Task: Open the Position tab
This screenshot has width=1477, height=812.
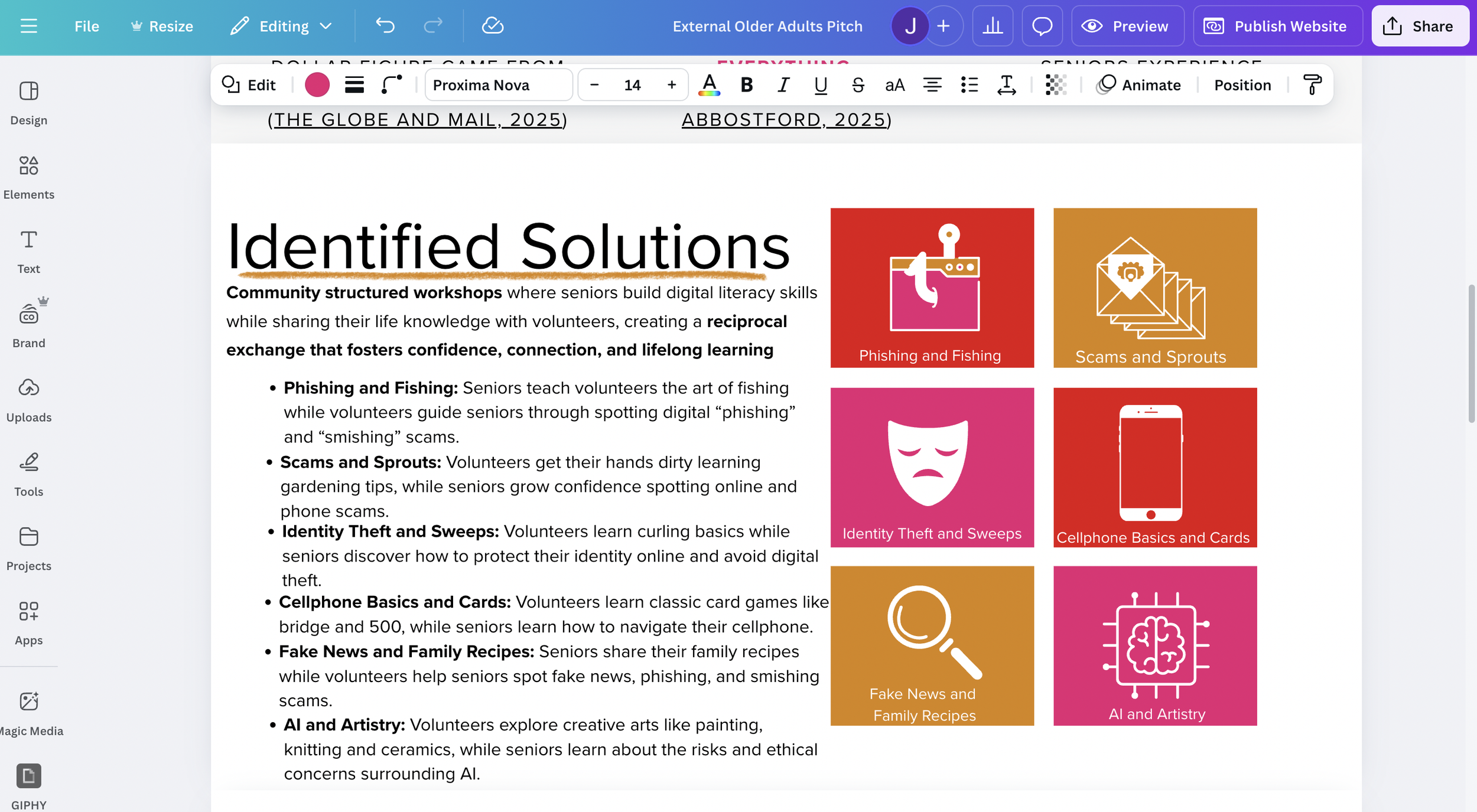Action: pyautogui.click(x=1242, y=85)
